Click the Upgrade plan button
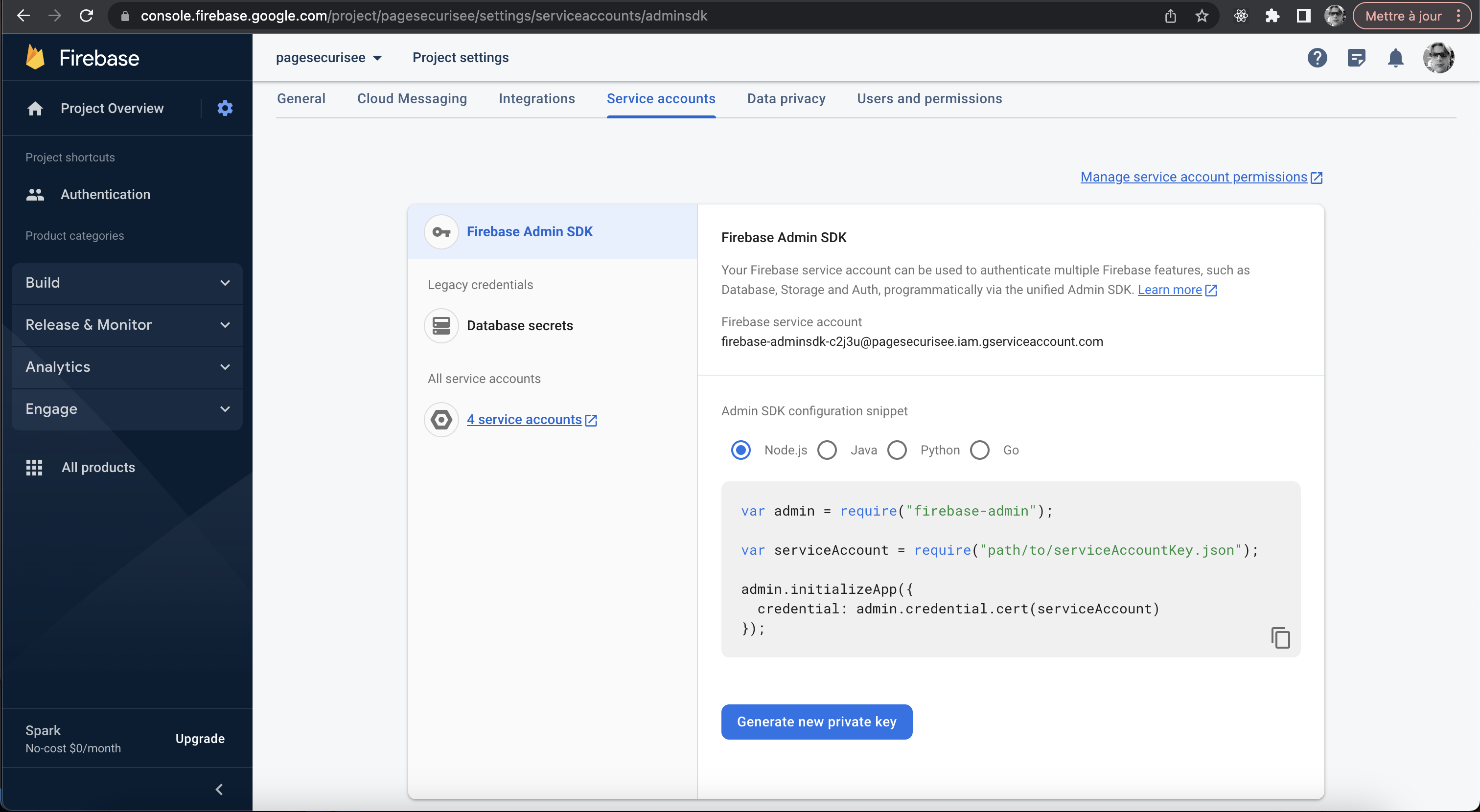Screen dimensions: 1480x812 point(200,739)
